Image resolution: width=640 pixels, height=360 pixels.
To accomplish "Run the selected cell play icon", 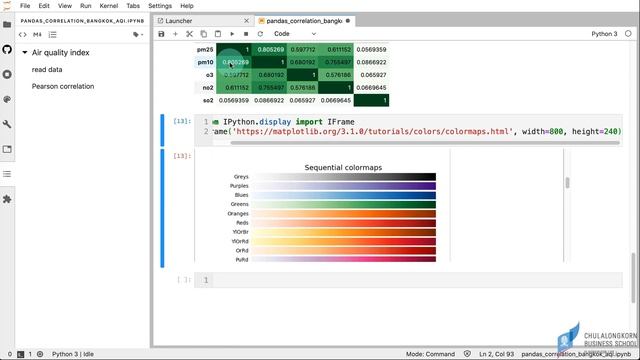I will [x=232, y=34].
